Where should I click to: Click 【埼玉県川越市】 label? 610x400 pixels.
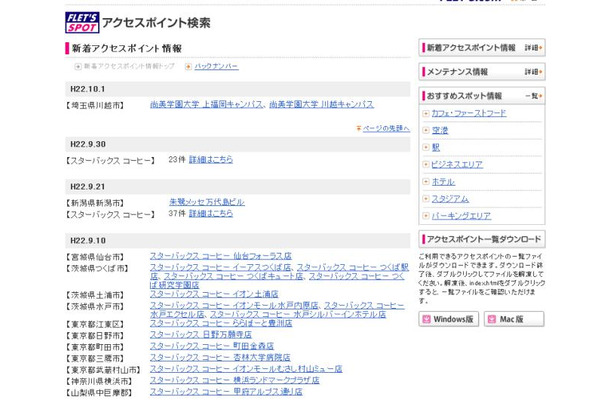pos(95,105)
